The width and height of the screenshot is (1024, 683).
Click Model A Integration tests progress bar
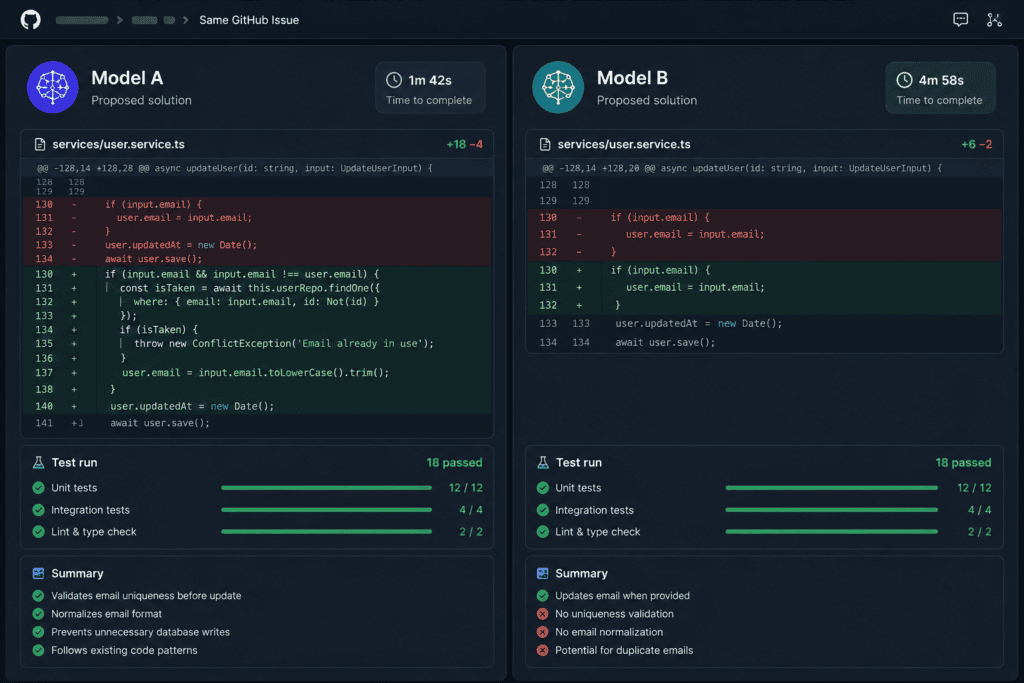tap(327, 510)
